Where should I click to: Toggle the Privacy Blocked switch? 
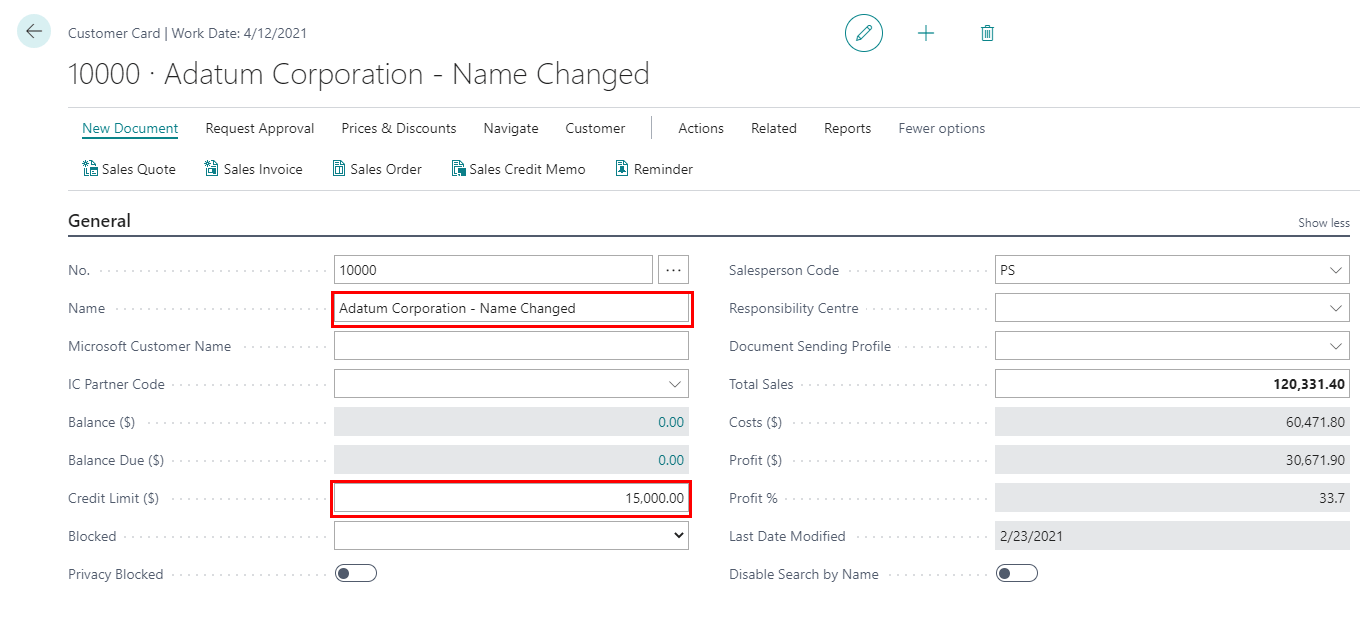(x=356, y=574)
